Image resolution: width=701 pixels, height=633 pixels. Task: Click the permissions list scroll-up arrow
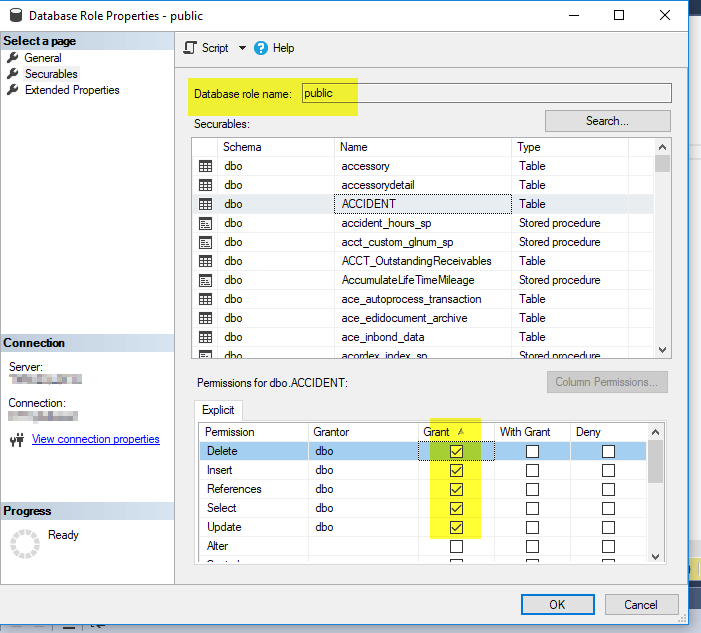655,432
